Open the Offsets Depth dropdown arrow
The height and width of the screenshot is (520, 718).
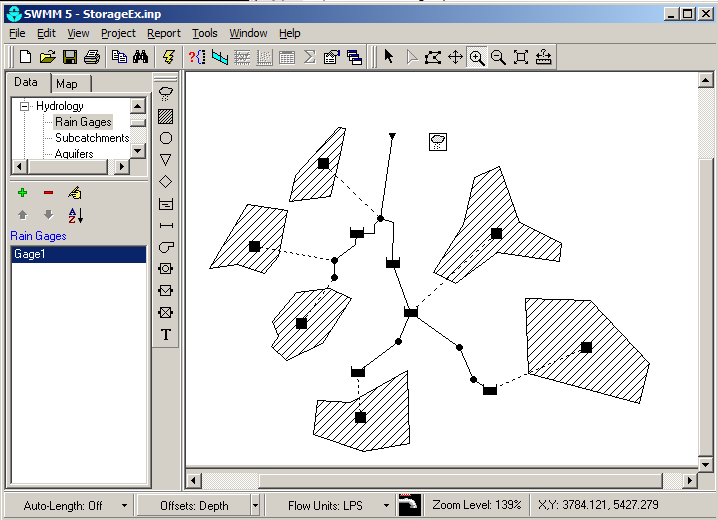pyautogui.click(x=255, y=506)
